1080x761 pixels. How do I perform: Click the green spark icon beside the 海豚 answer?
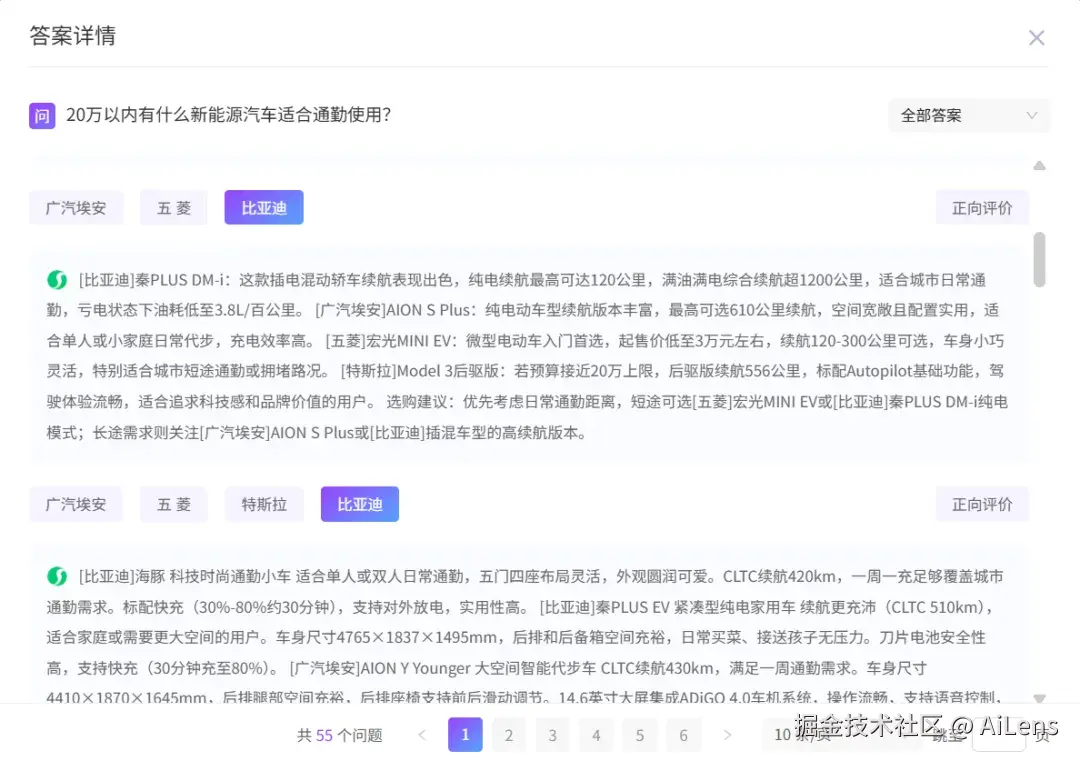[x=56, y=576]
